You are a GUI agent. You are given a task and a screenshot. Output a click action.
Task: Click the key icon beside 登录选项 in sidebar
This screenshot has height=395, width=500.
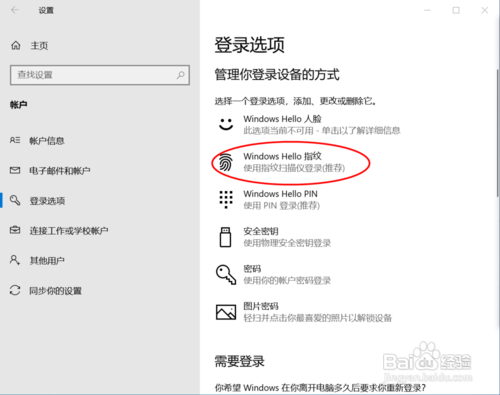(15, 200)
